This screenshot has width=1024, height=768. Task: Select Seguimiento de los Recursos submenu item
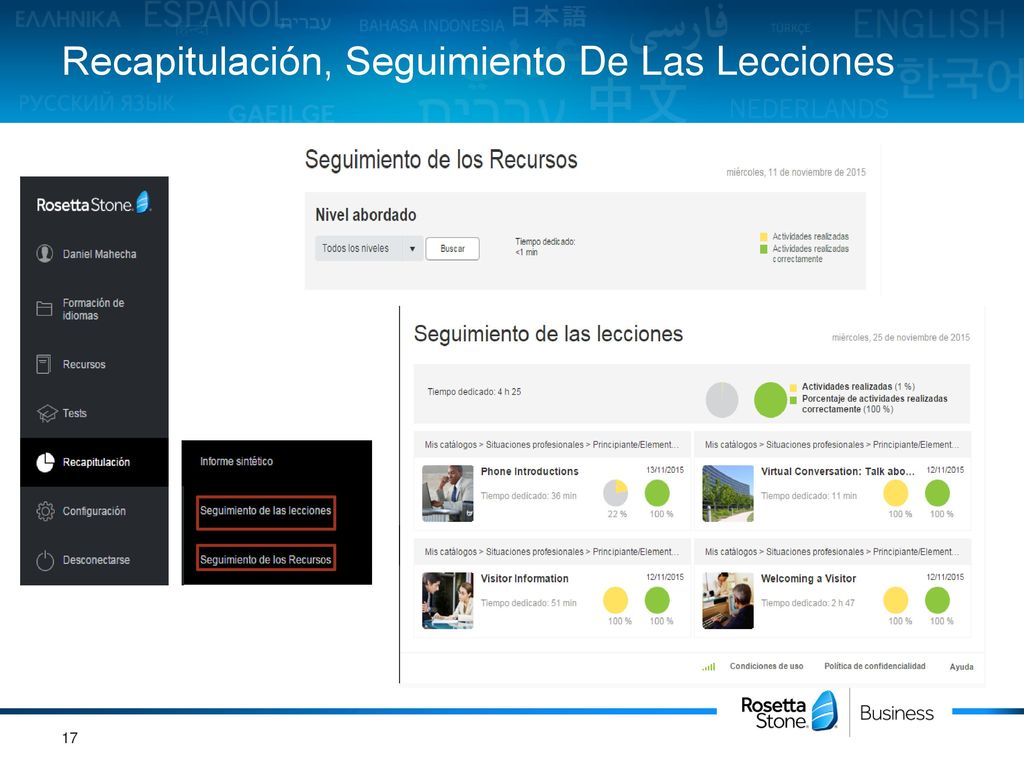click(266, 560)
